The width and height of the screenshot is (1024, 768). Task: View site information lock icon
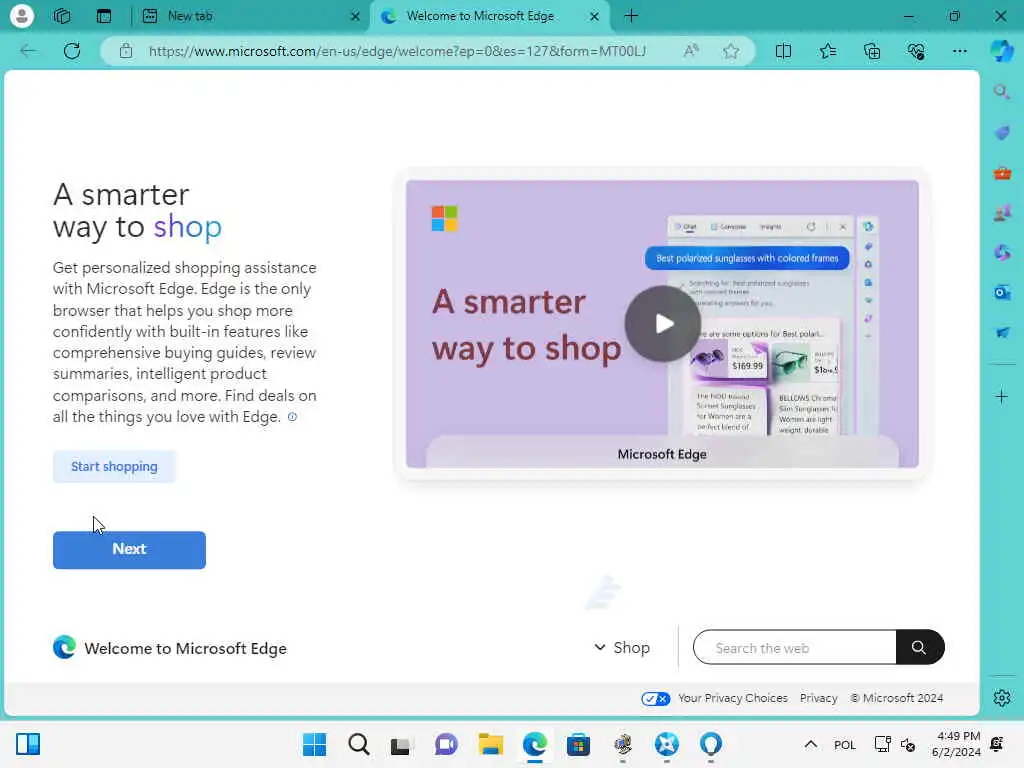[126, 51]
